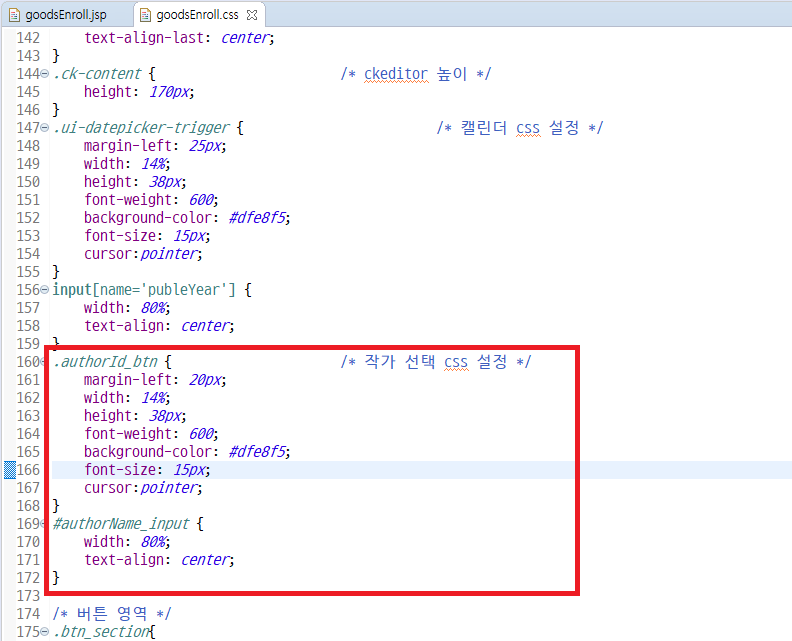Collapse the .authorId_btn rule fold

[x=43, y=362]
